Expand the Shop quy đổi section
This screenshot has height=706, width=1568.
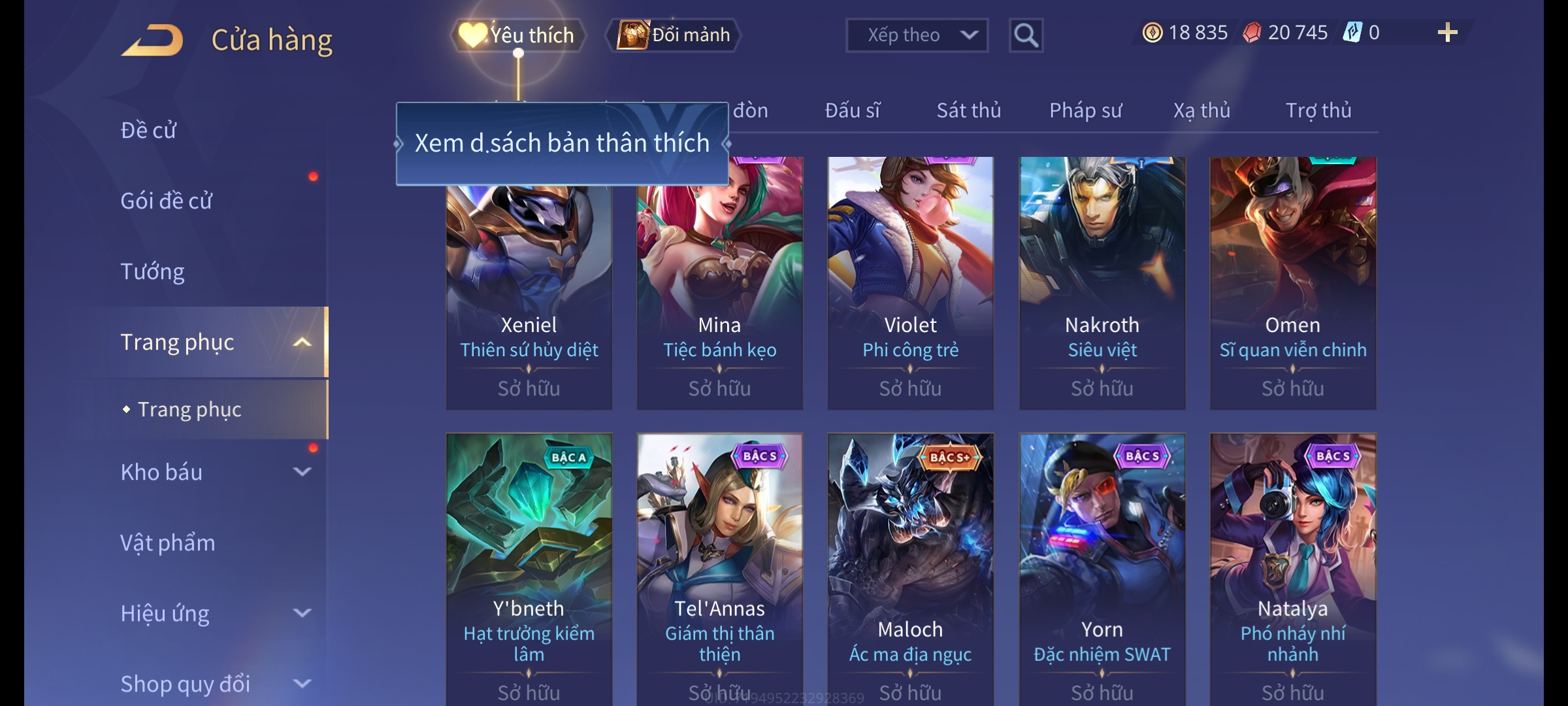click(302, 683)
